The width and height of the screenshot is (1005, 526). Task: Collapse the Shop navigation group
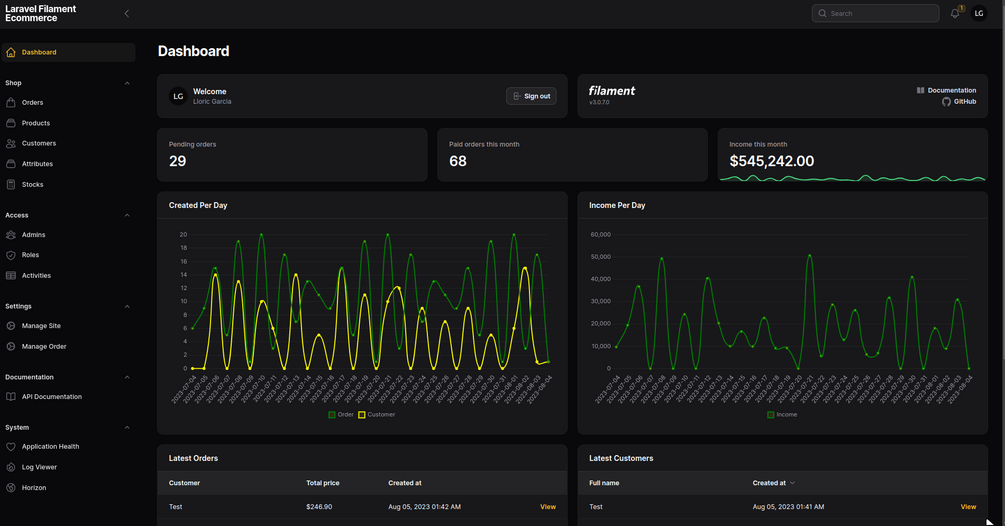point(127,83)
